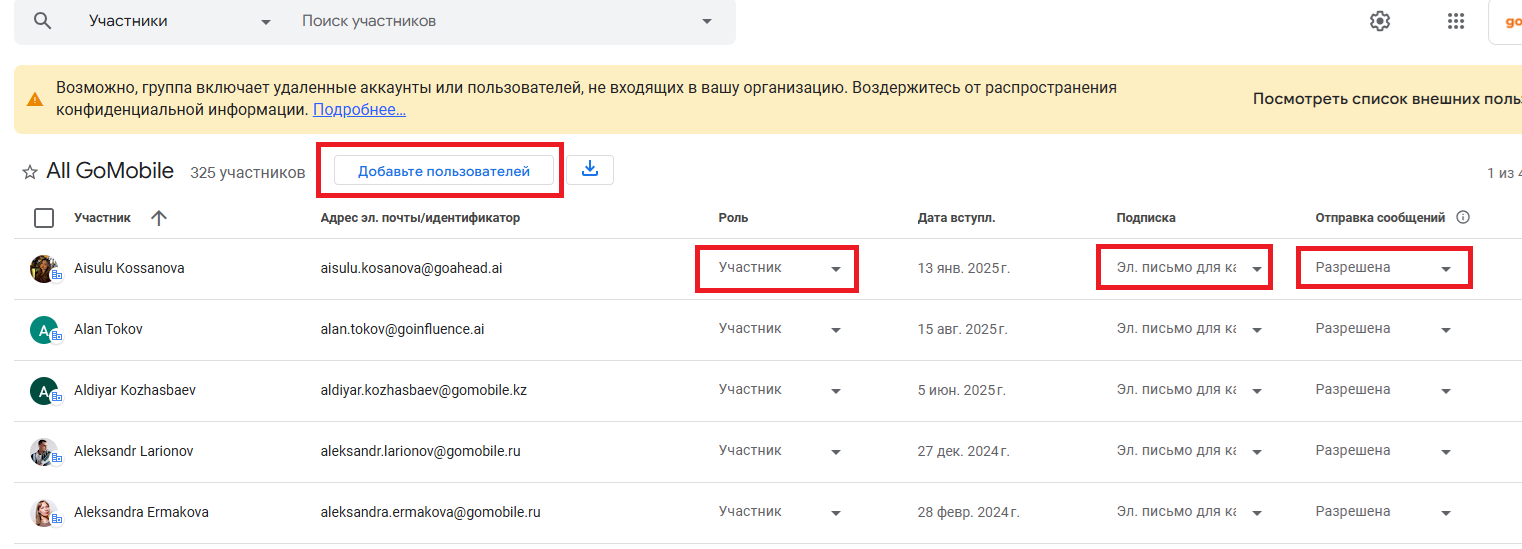Open the settings gear icon

pyautogui.click(x=1380, y=21)
